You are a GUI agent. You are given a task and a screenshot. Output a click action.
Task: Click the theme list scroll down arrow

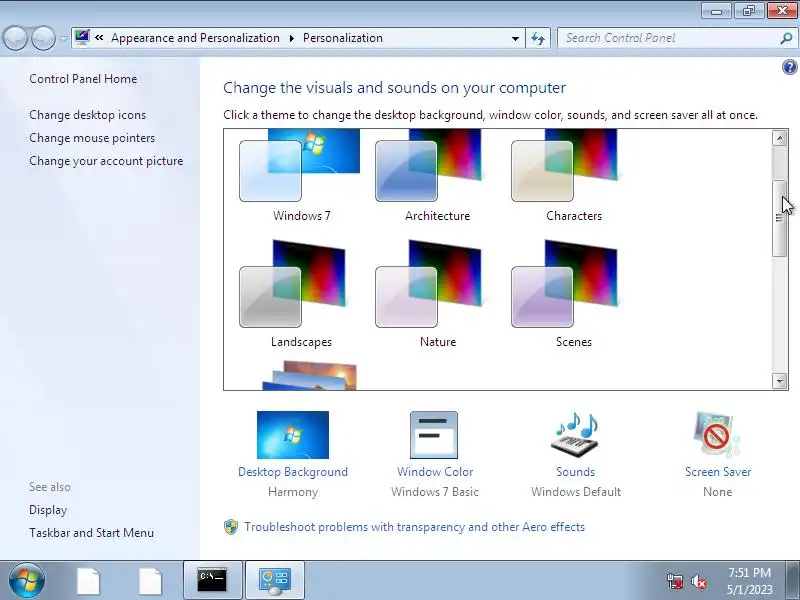click(779, 381)
